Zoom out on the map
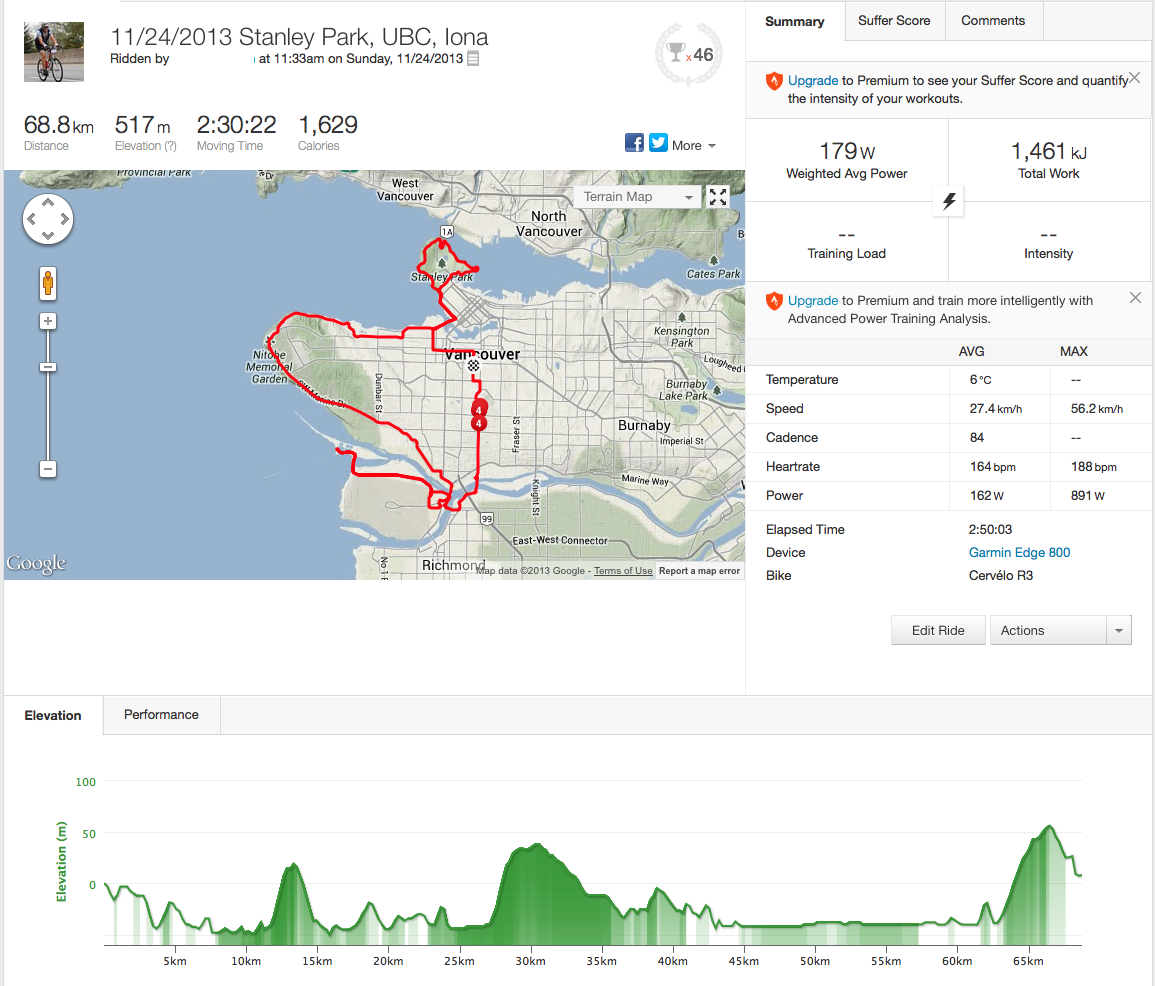Screen dimensions: 1155x986 [x=48, y=469]
